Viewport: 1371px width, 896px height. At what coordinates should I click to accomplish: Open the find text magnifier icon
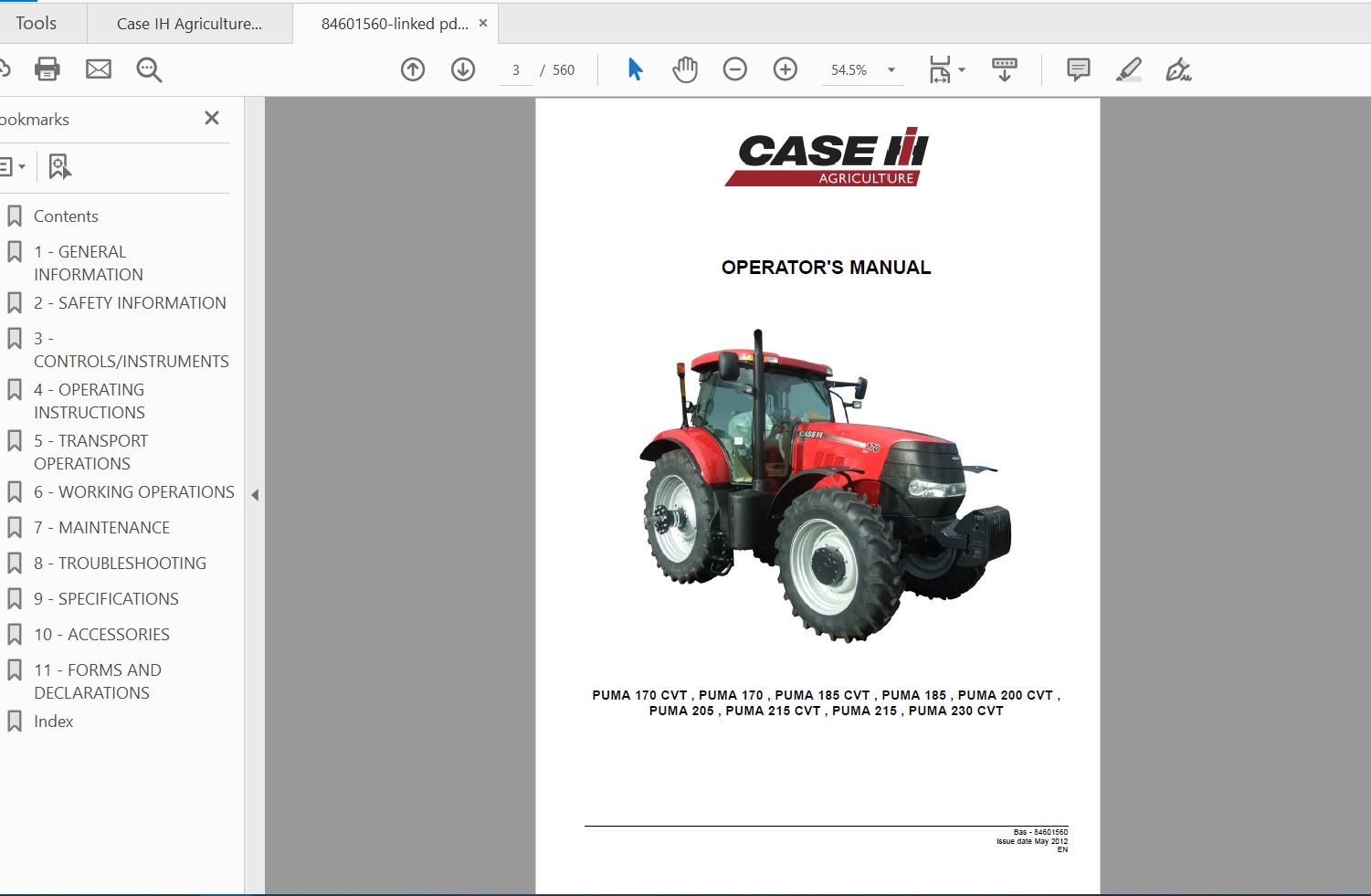coord(149,70)
